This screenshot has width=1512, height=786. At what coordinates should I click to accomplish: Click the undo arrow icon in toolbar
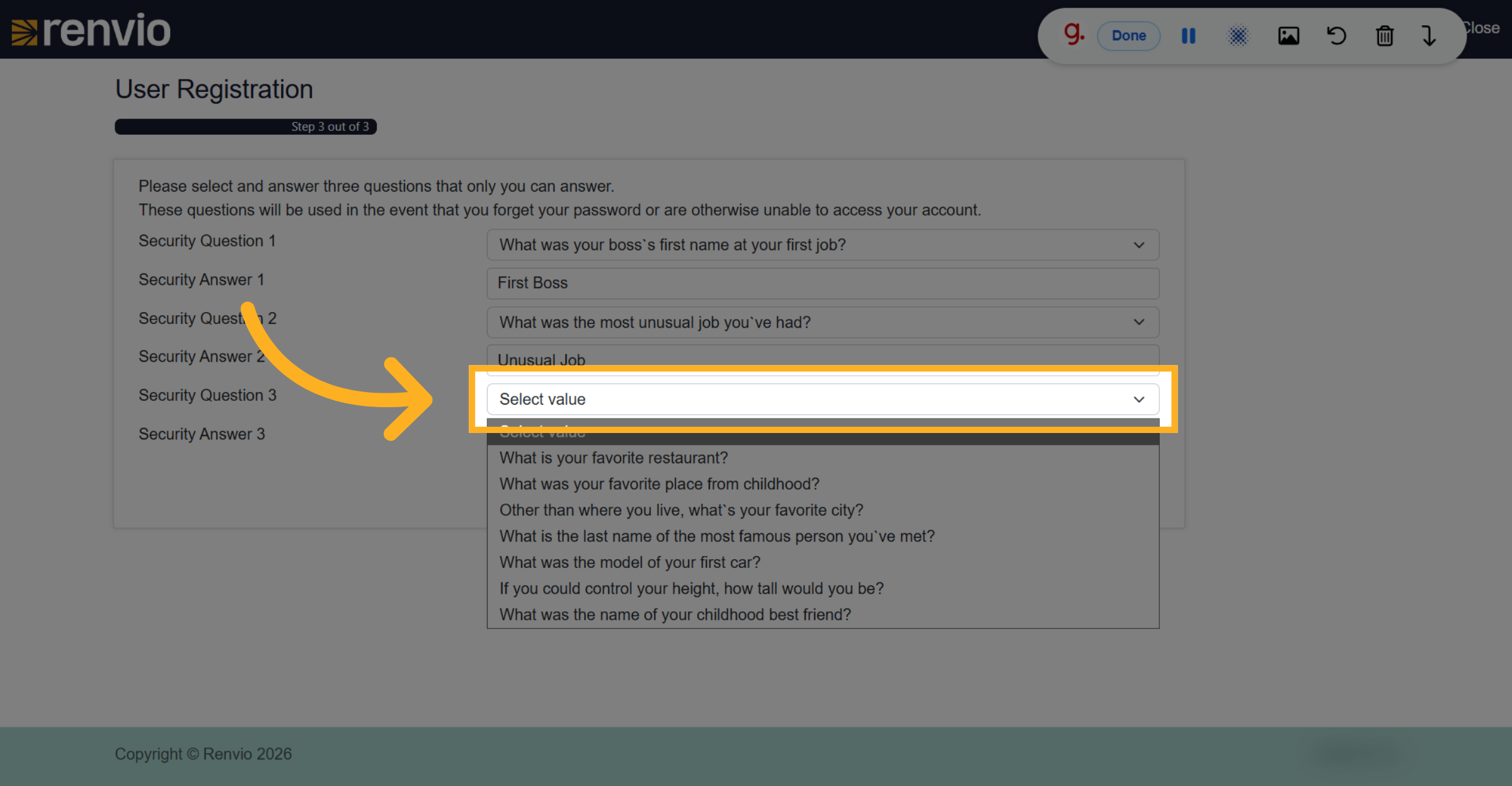point(1336,36)
